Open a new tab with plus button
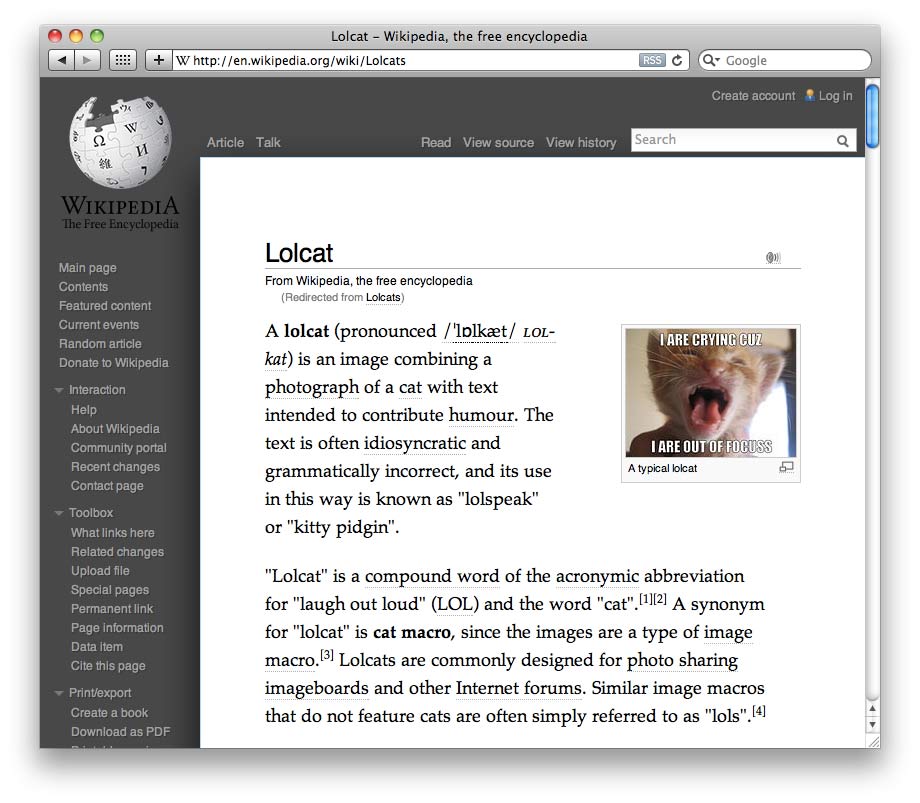Viewport: 920px width, 803px height. [158, 59]
